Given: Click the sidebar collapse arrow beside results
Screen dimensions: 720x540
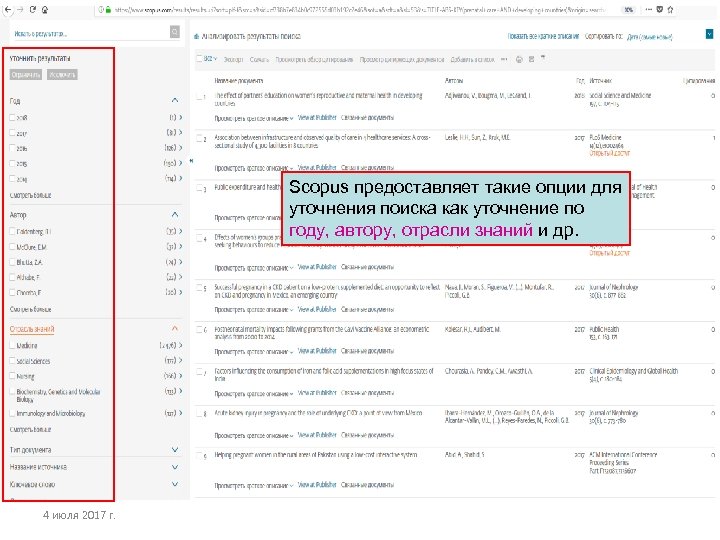Looking at the screenshot, I should [x=191, y=161].
